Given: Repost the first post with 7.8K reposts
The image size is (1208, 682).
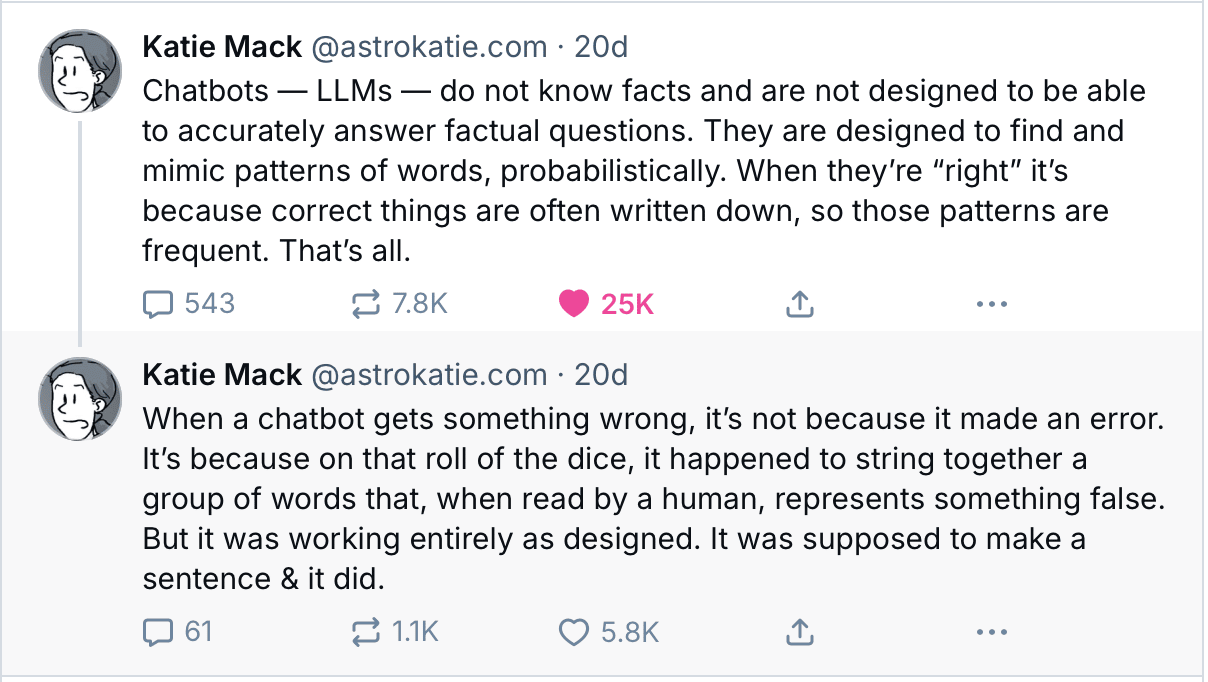Looking at the screenshot, I should click(399, 303).
